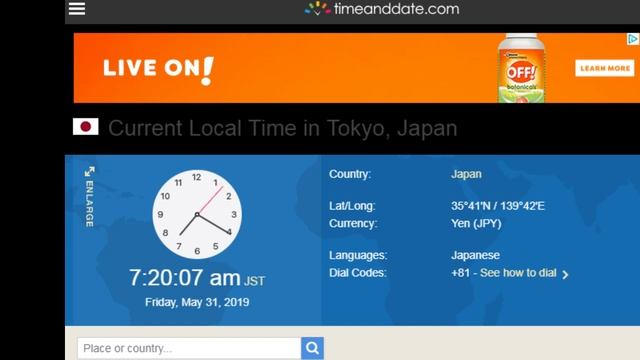This screenshot has height=360, width=640.
Task: Click the 7:20:07 am digital time
Action: (x=184, y=278)
